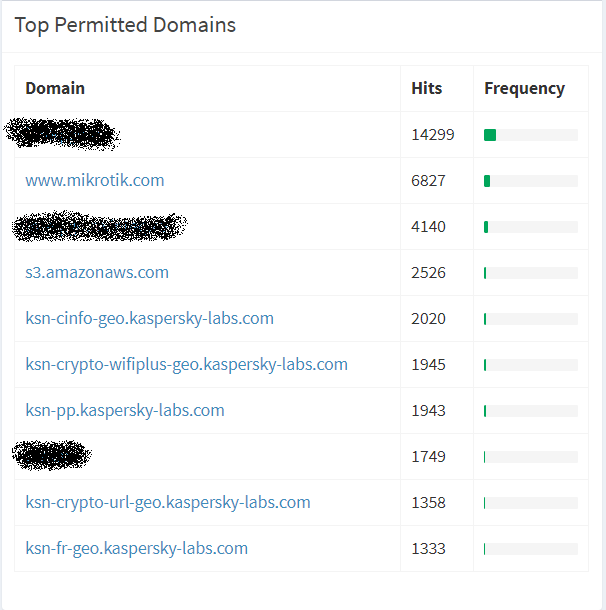
Task: Click the Hits column header
Action: pos(427,88)
